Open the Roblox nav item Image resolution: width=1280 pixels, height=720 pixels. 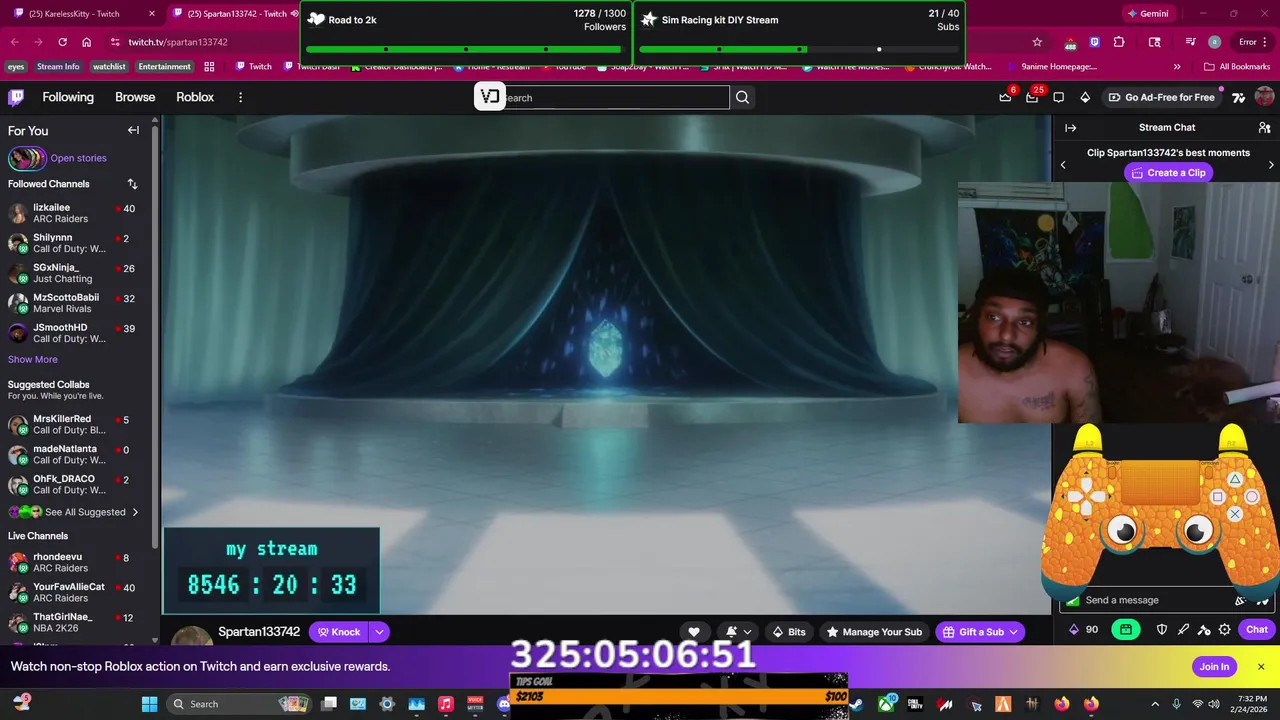coord(195,97)
